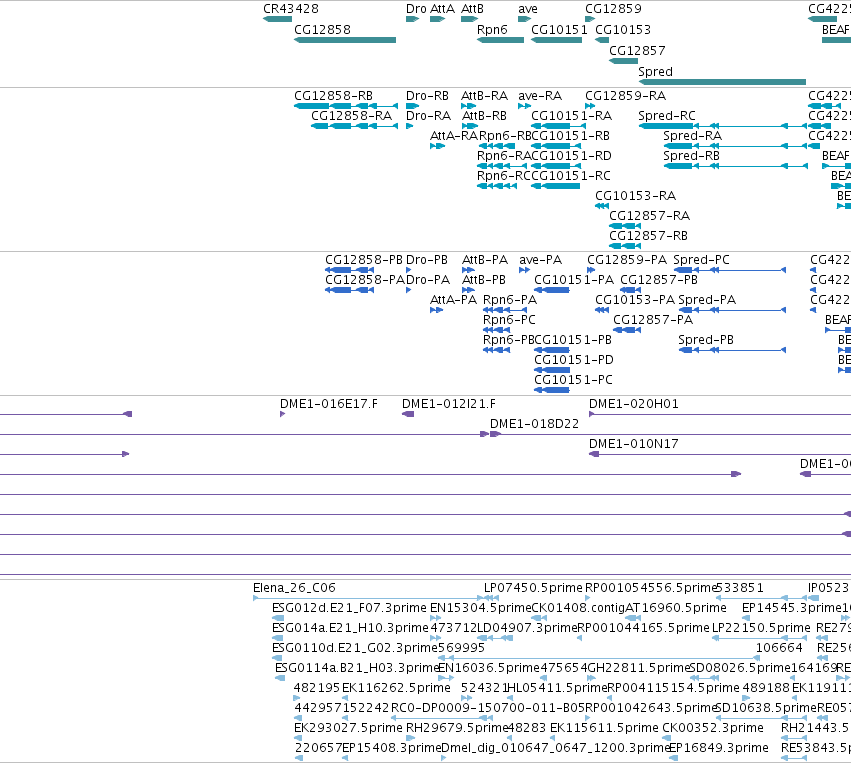
Task: Select the Dro-RA transcript
Action: pyautogui.click(x=410, y=126)
